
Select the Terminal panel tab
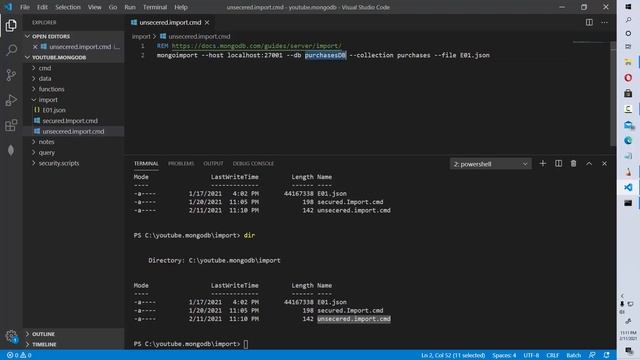[x=146, y=164]
